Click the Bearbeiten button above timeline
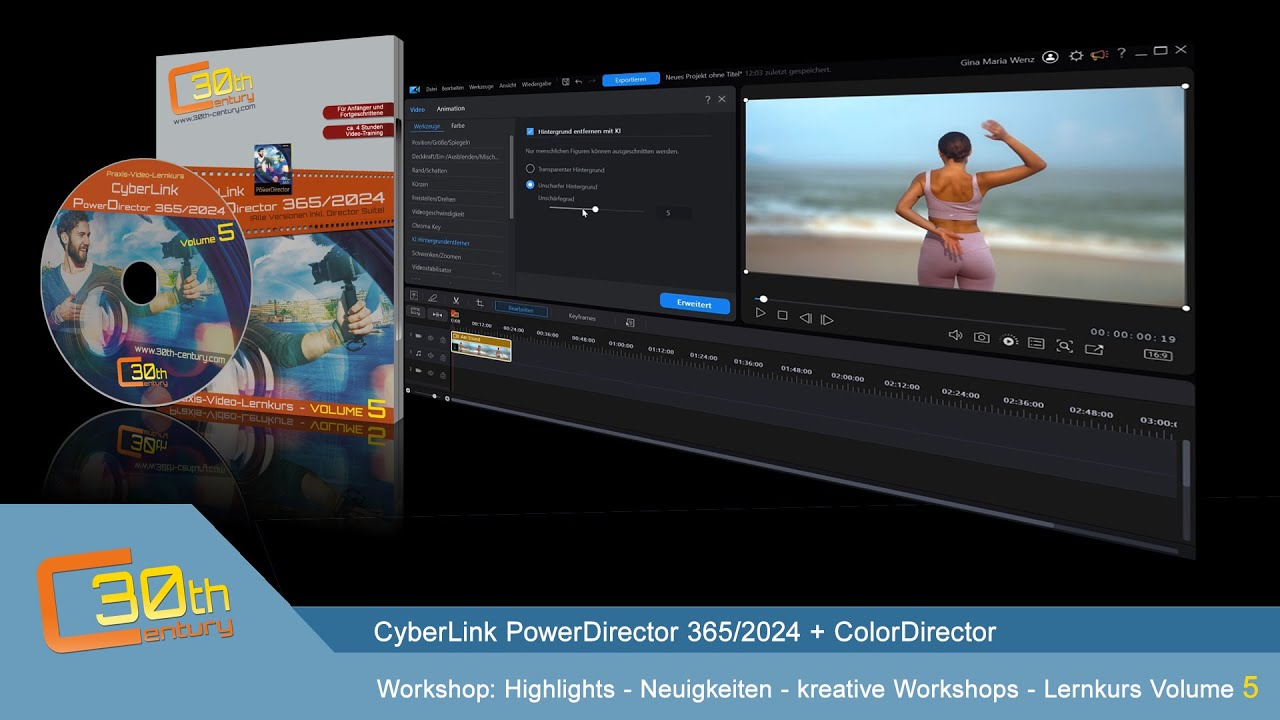This screenshot has height=720, width=1280. click(521, 310)
